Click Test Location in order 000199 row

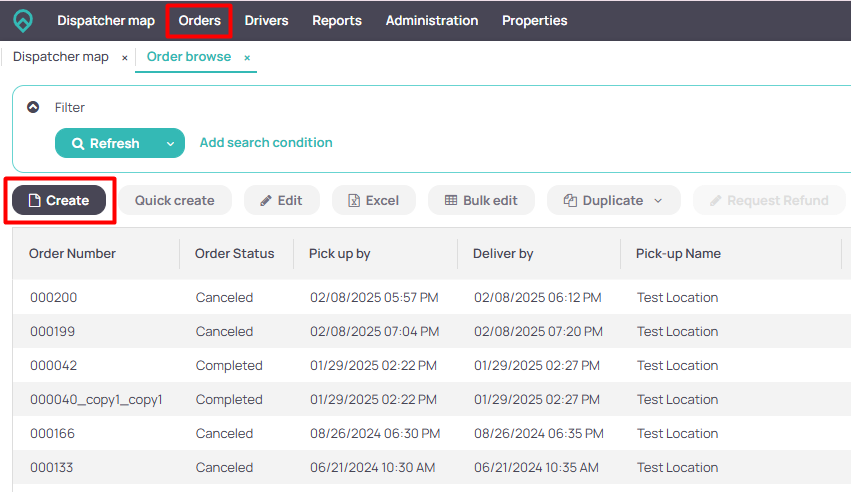(677, 331)
